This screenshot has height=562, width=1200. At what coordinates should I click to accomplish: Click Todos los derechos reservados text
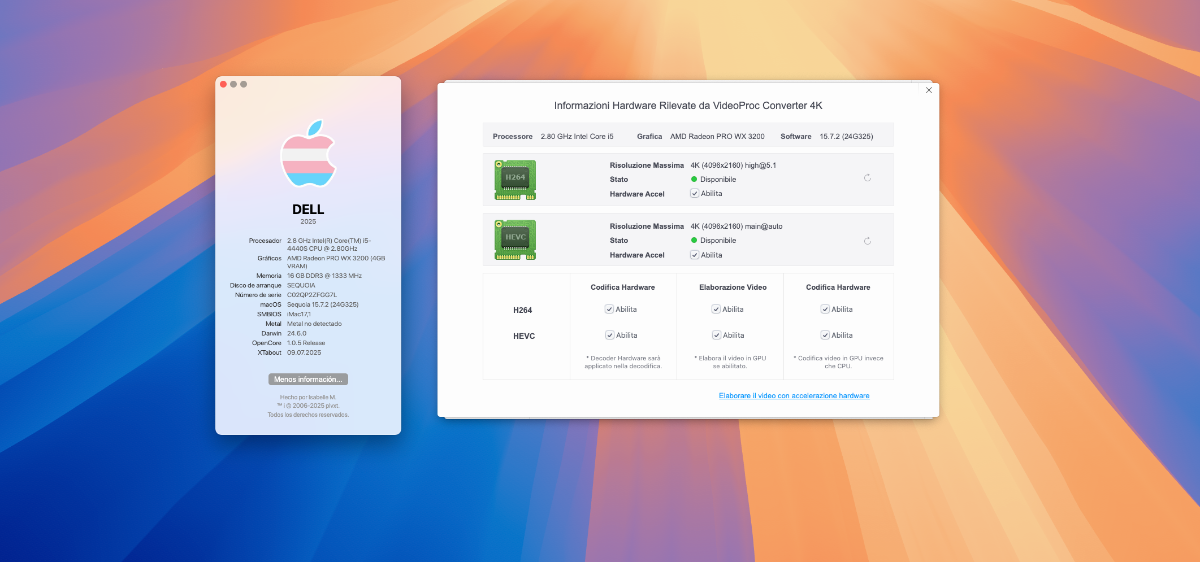point(308,414)
